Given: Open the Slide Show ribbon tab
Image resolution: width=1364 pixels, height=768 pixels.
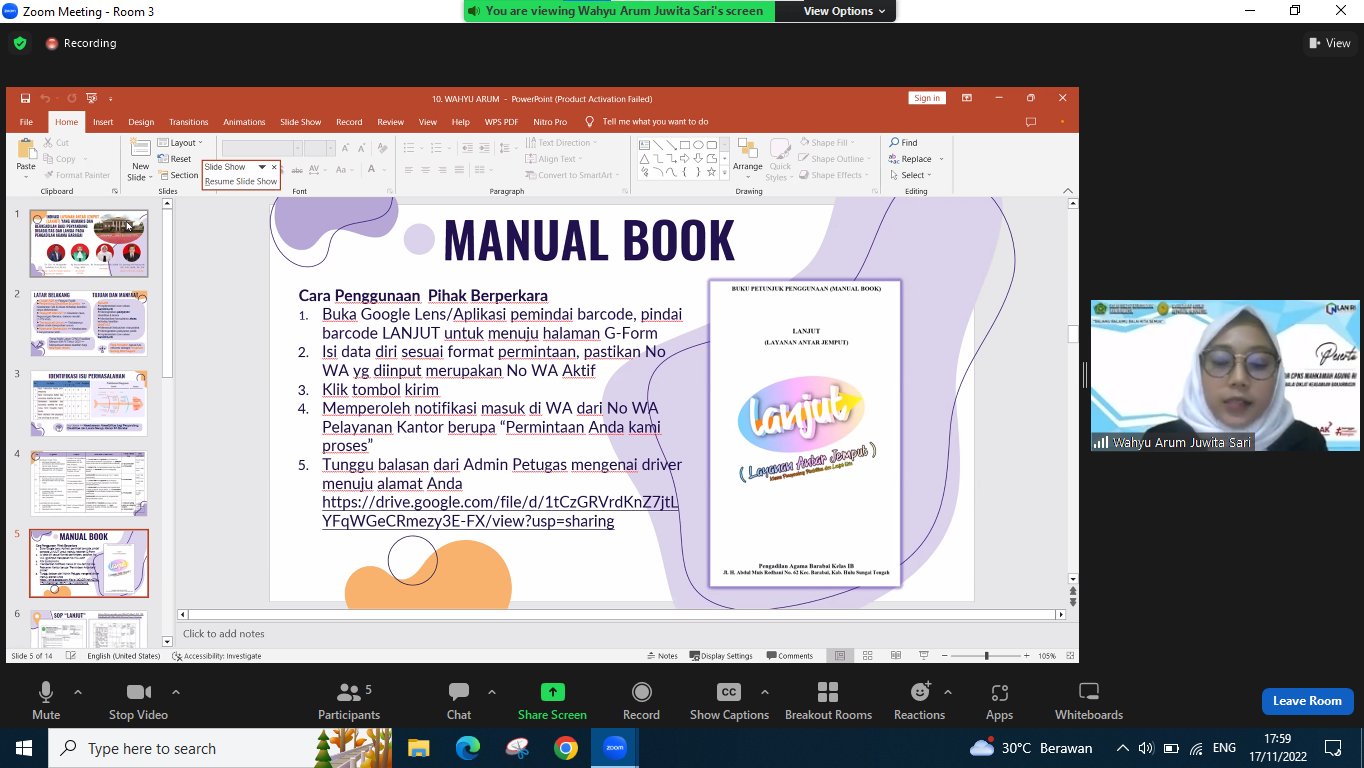Looking at the screenshot, I should (x=300, y=122).
